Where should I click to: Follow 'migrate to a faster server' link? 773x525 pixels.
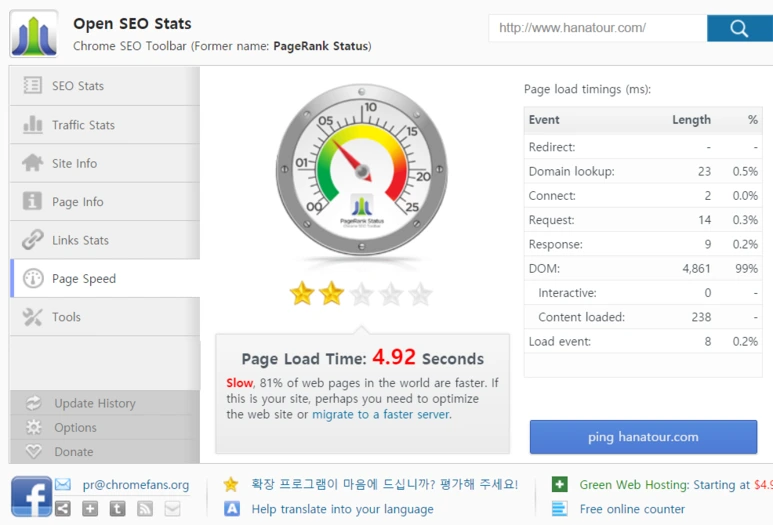click(381, 415)
